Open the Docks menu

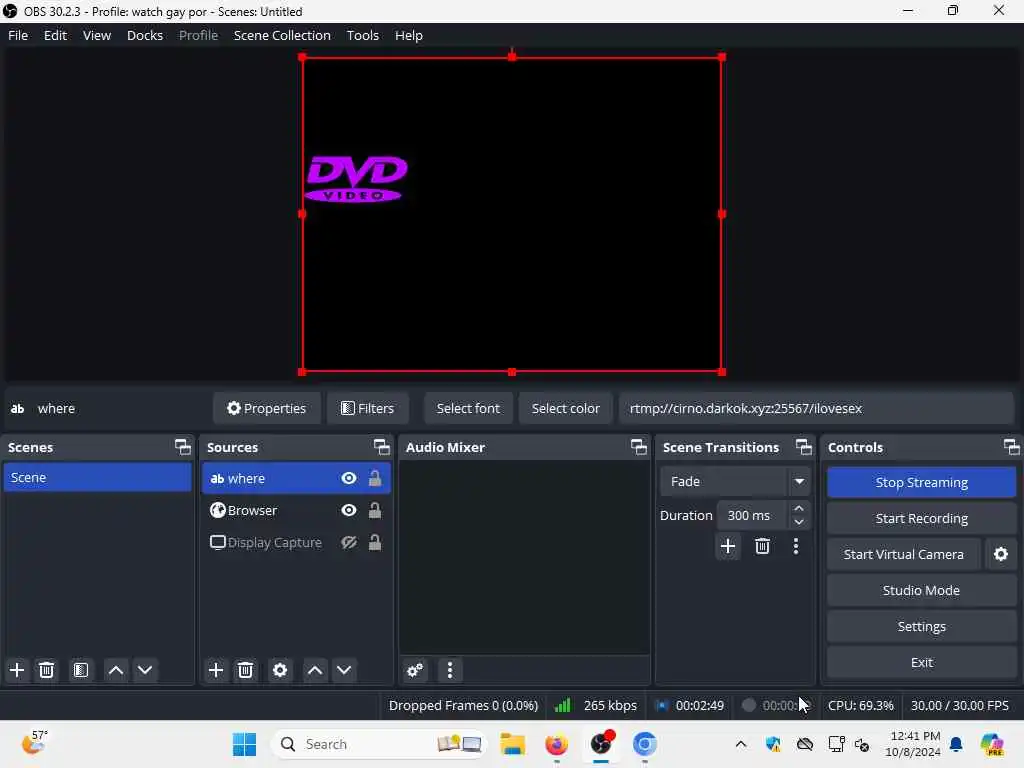click(144, 35)
